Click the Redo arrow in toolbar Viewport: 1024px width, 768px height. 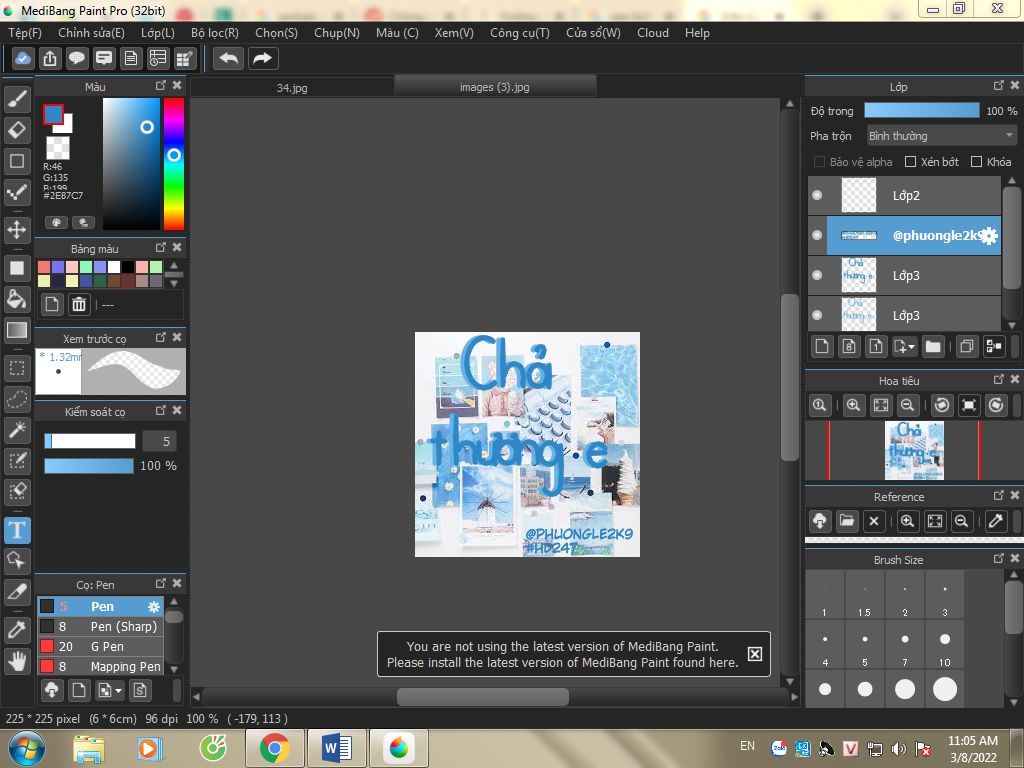263,59
